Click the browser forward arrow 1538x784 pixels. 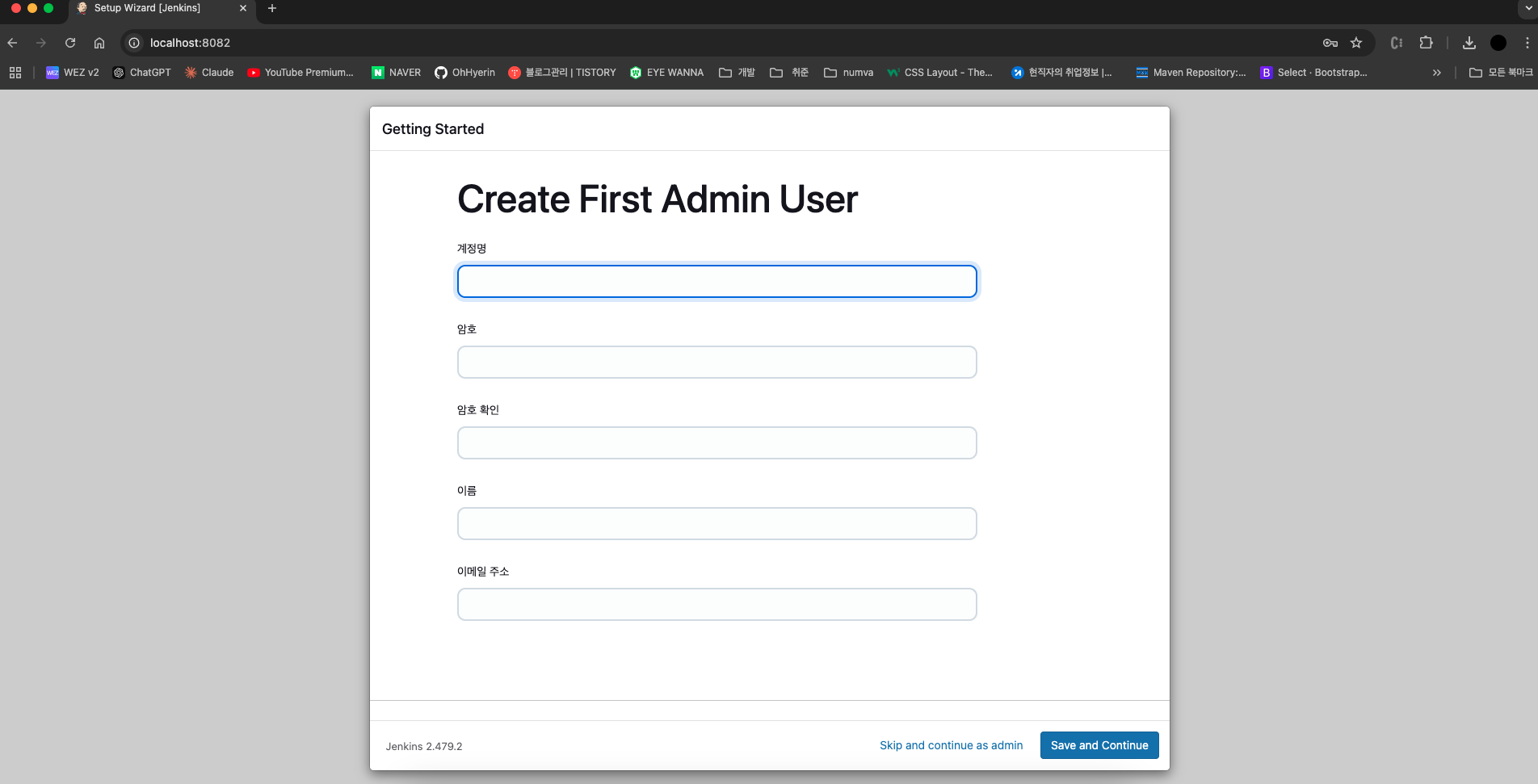(x=41, y=43)
